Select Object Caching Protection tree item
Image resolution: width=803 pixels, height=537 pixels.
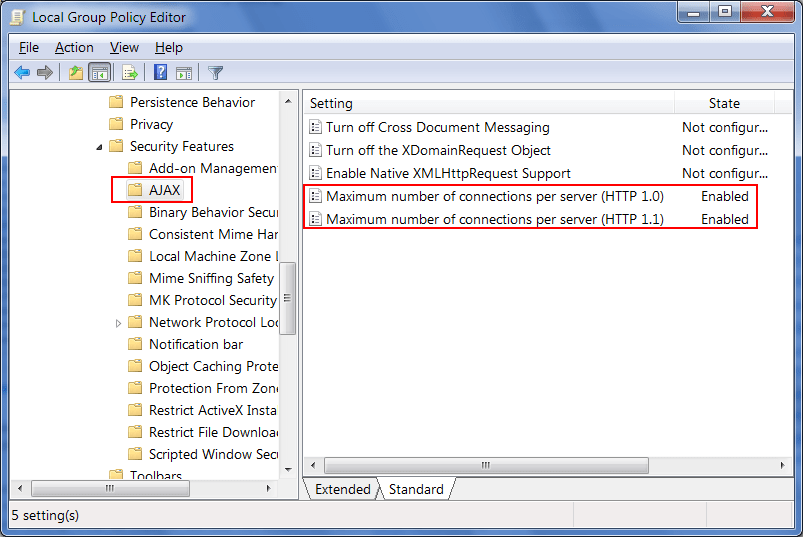click(213, 366)
